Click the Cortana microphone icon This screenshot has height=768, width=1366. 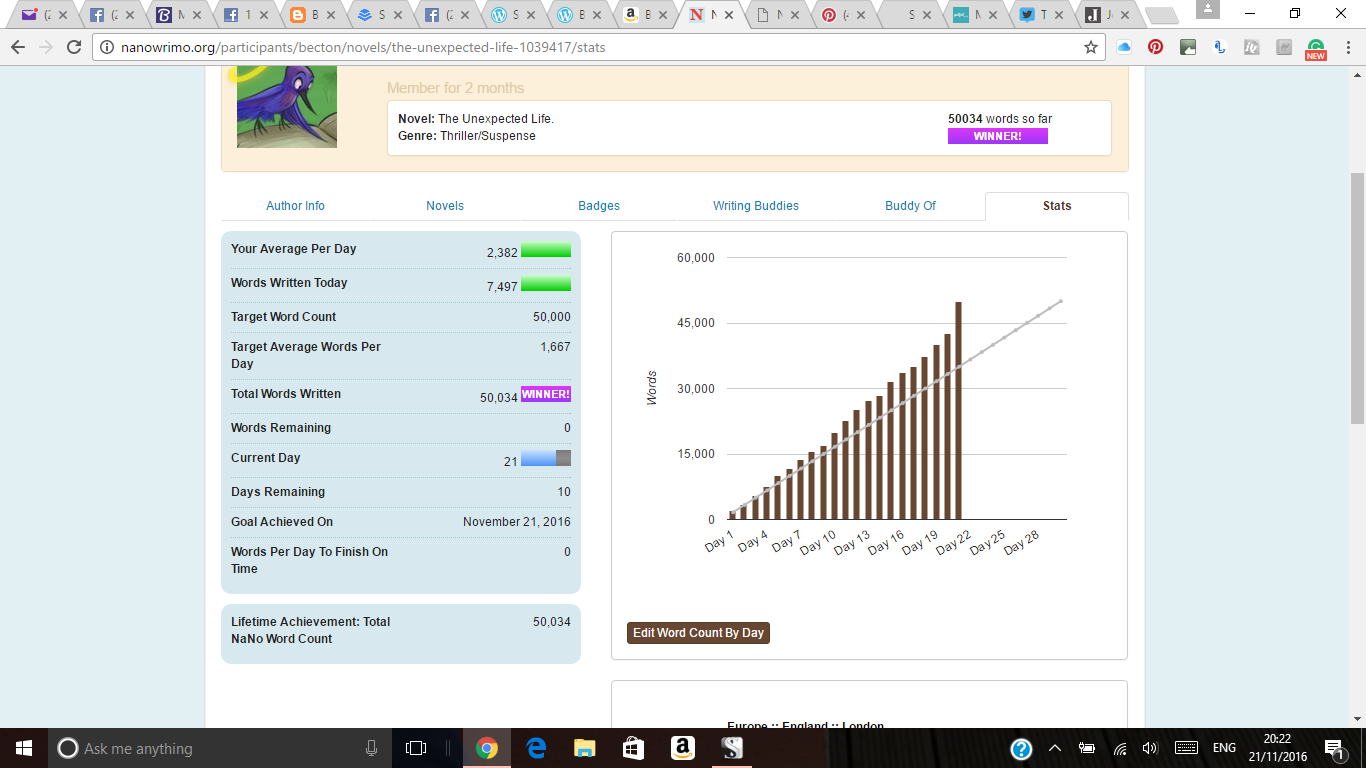(x=371, y=748)
